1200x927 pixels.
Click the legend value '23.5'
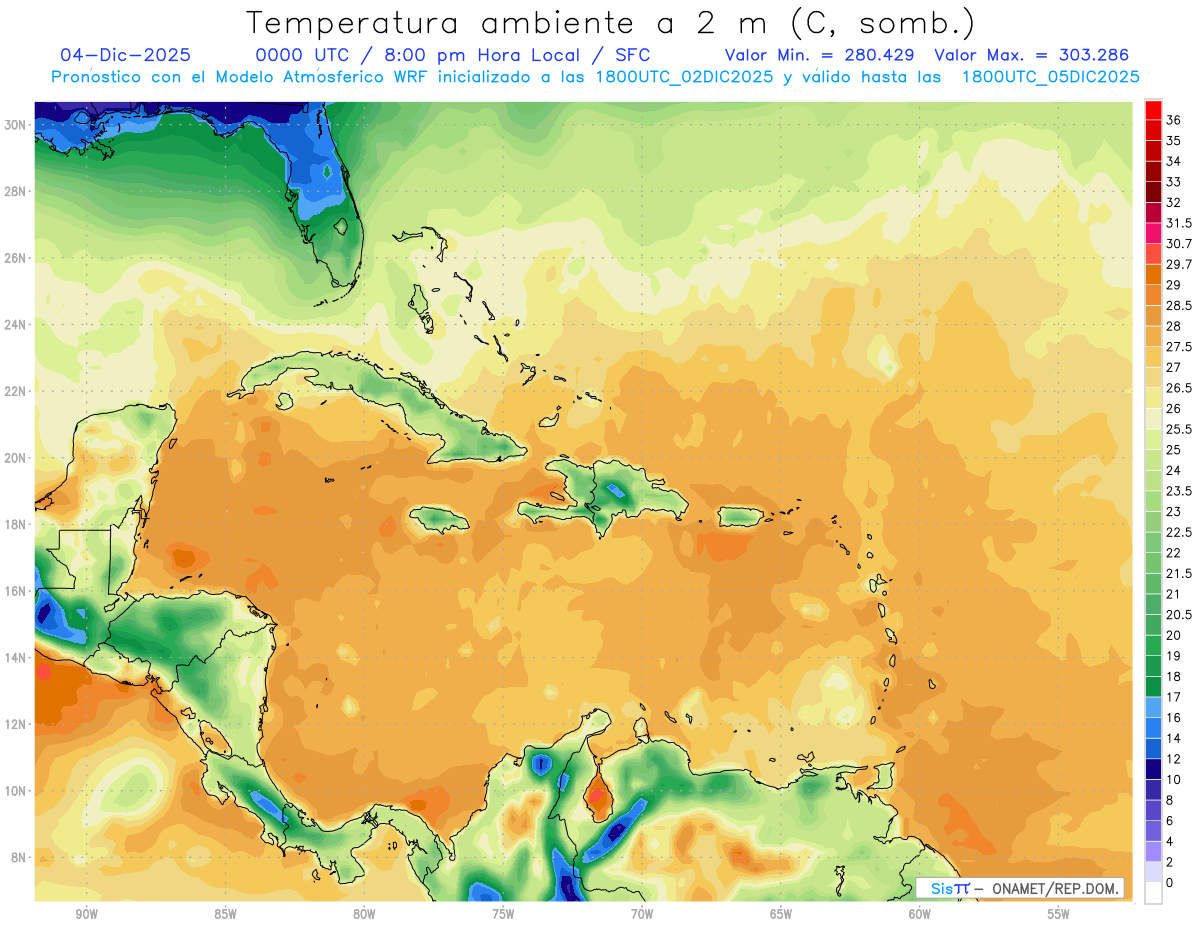[1179, 491]
